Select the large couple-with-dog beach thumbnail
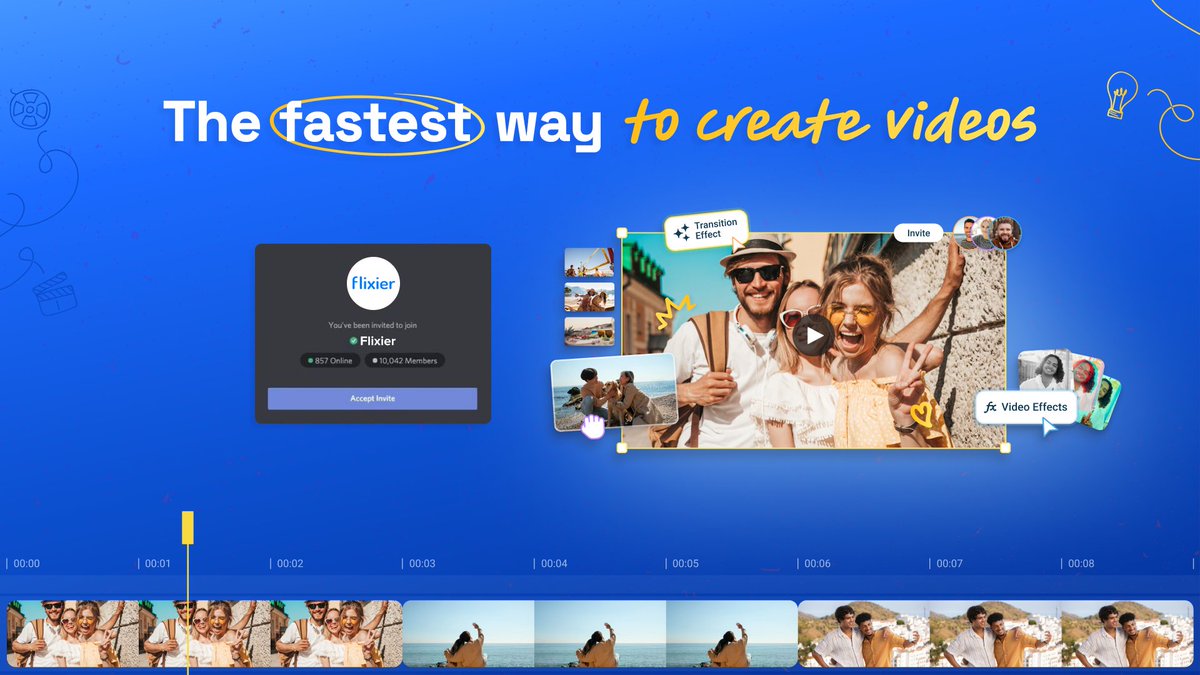 tap(614, 393)
